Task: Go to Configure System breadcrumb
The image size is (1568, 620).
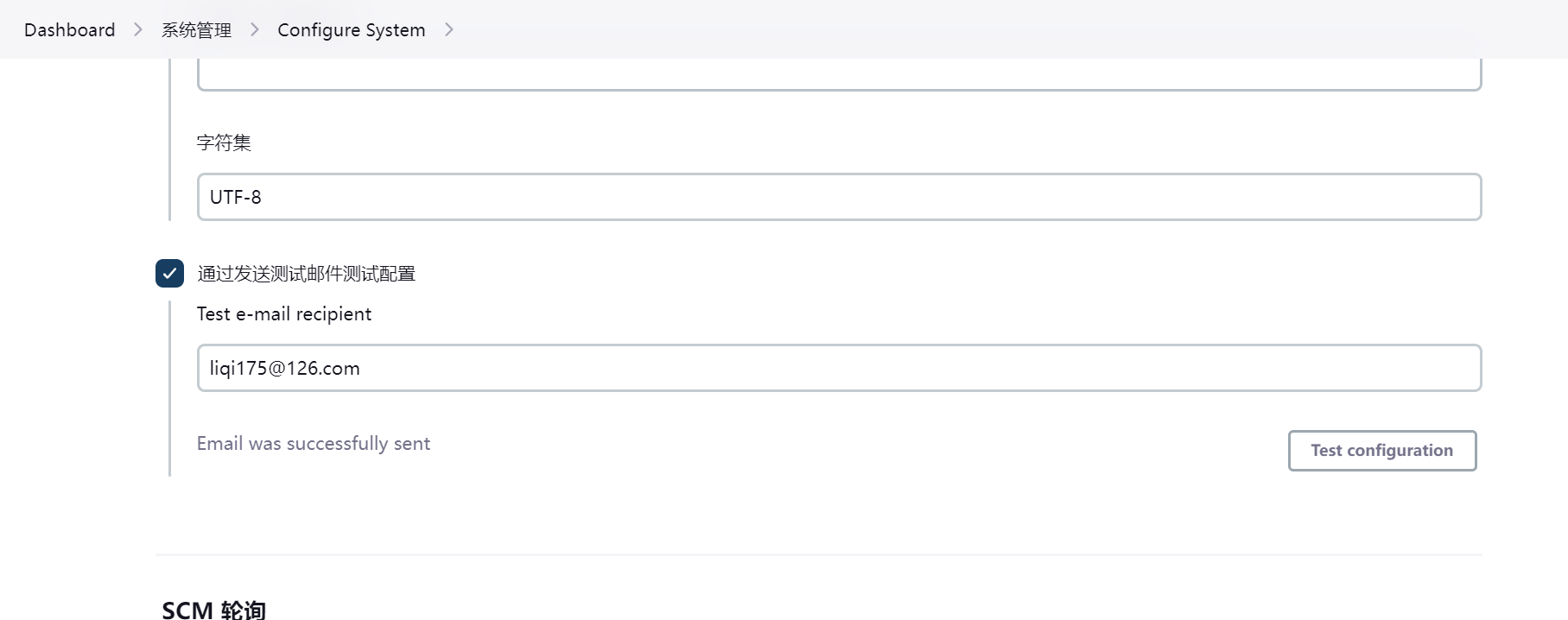Action: pyautogui.click(x=351, y=30)
